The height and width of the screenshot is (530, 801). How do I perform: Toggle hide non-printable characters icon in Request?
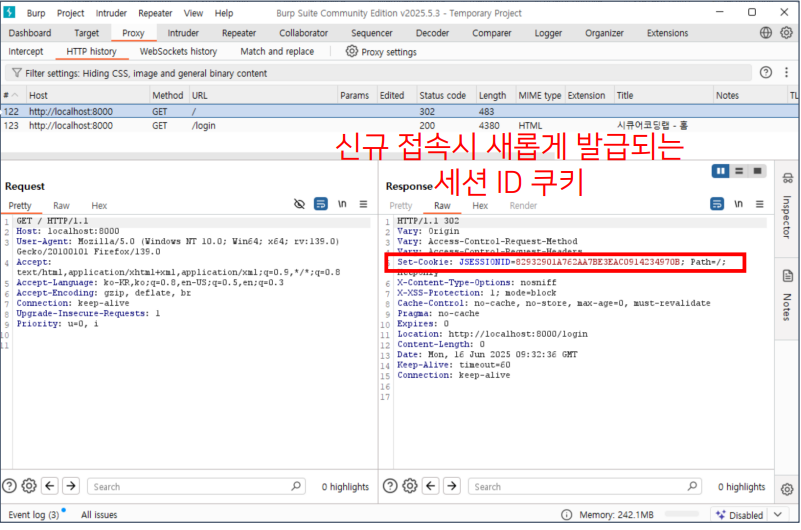[x=299, y=204]
